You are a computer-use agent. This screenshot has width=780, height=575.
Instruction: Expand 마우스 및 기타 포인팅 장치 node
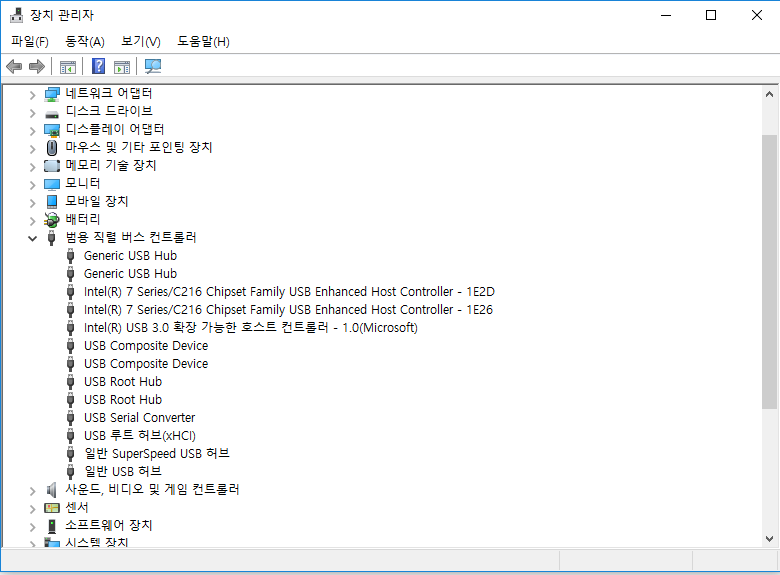32,149
